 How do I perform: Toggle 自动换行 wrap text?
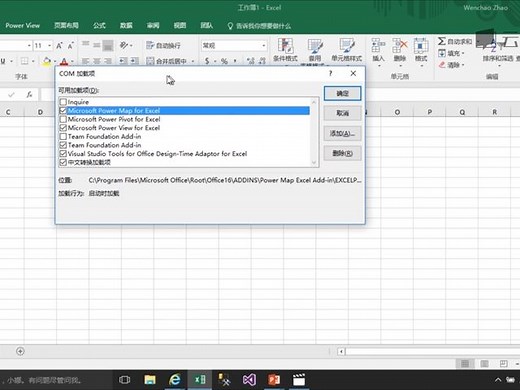tap(164, 45)
